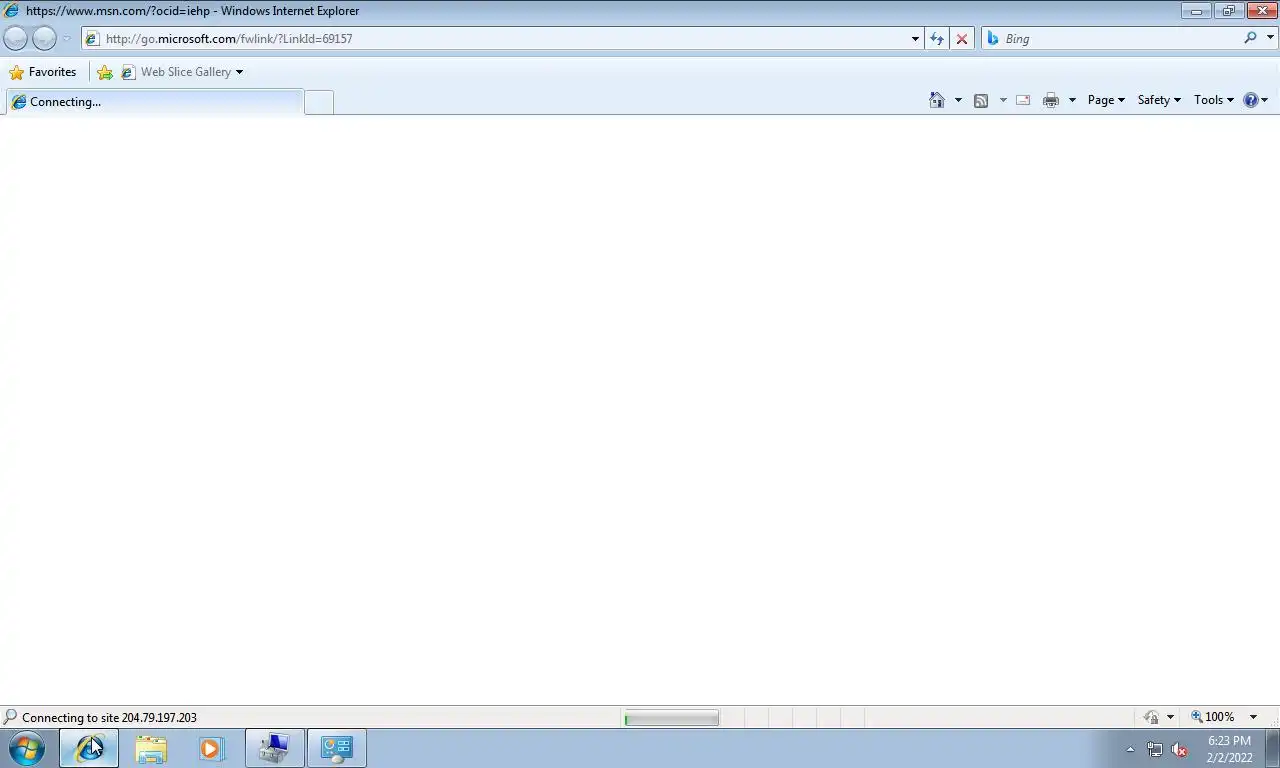Launch Windows Media Player from taskbar
Viewport: 1280px width, 768px height.
pos(211,749)
